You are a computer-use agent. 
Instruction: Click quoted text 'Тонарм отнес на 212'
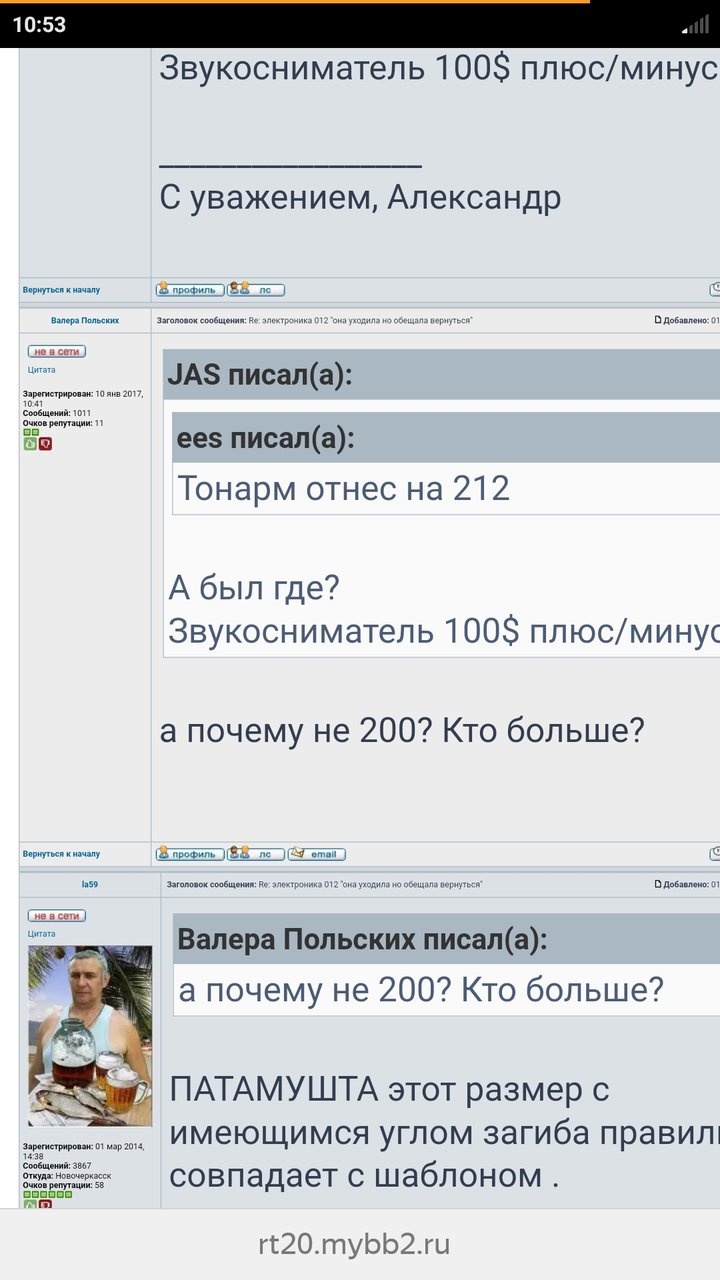pyautogui.click(x=343, y=488)
